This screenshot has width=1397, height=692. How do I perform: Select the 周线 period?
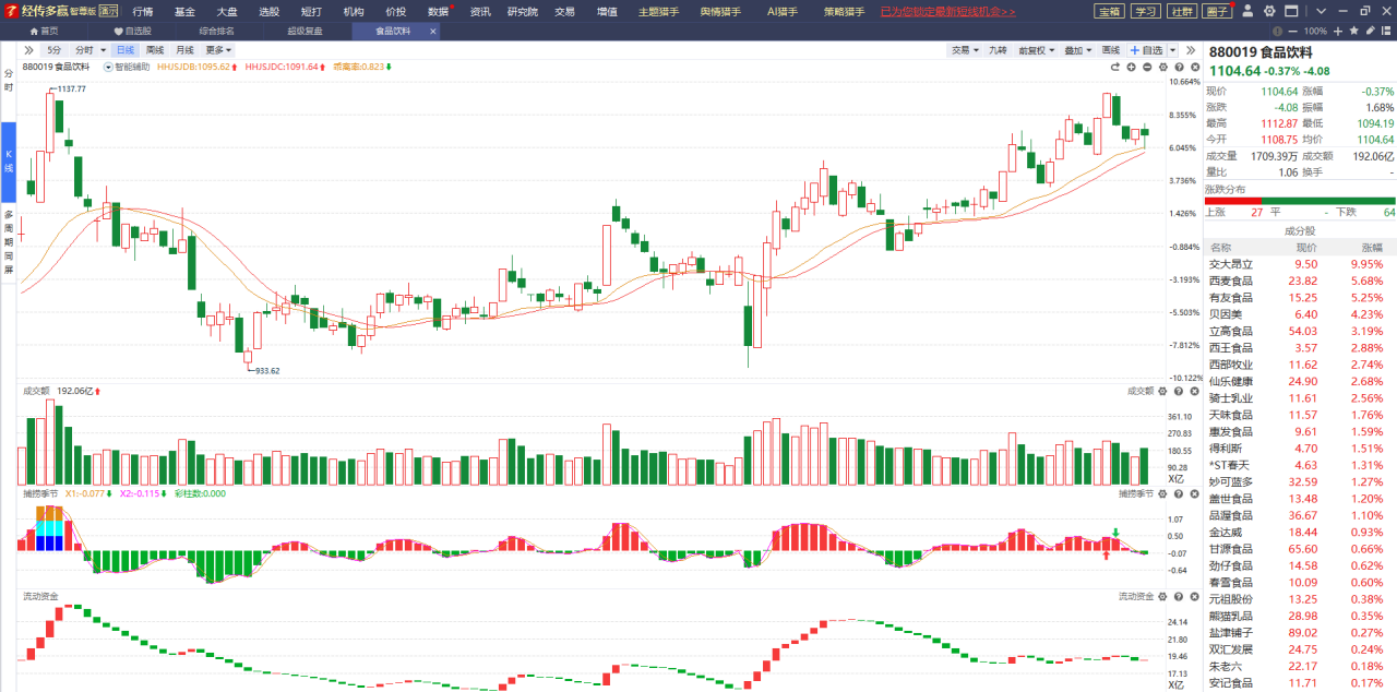click(x=155, y=50)
